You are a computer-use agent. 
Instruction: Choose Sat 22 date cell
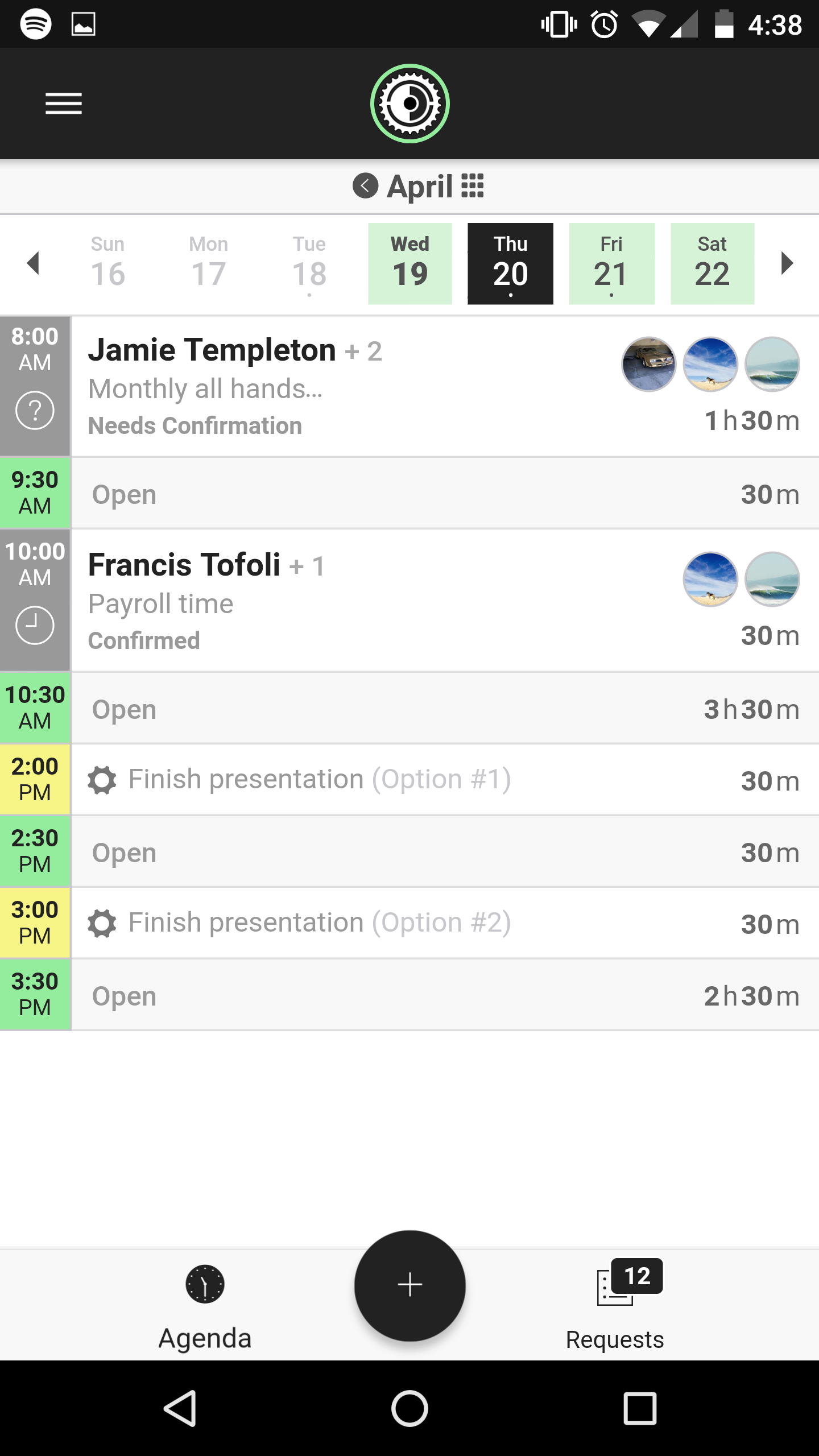pyautogui.click(x=712, y=263)
